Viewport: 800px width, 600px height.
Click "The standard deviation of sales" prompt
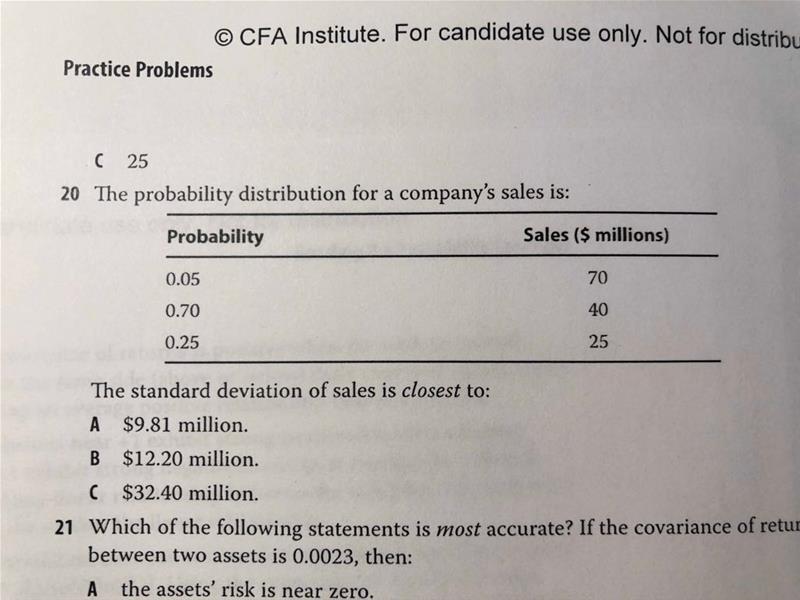pyautogui.click(x=290, y=390)
